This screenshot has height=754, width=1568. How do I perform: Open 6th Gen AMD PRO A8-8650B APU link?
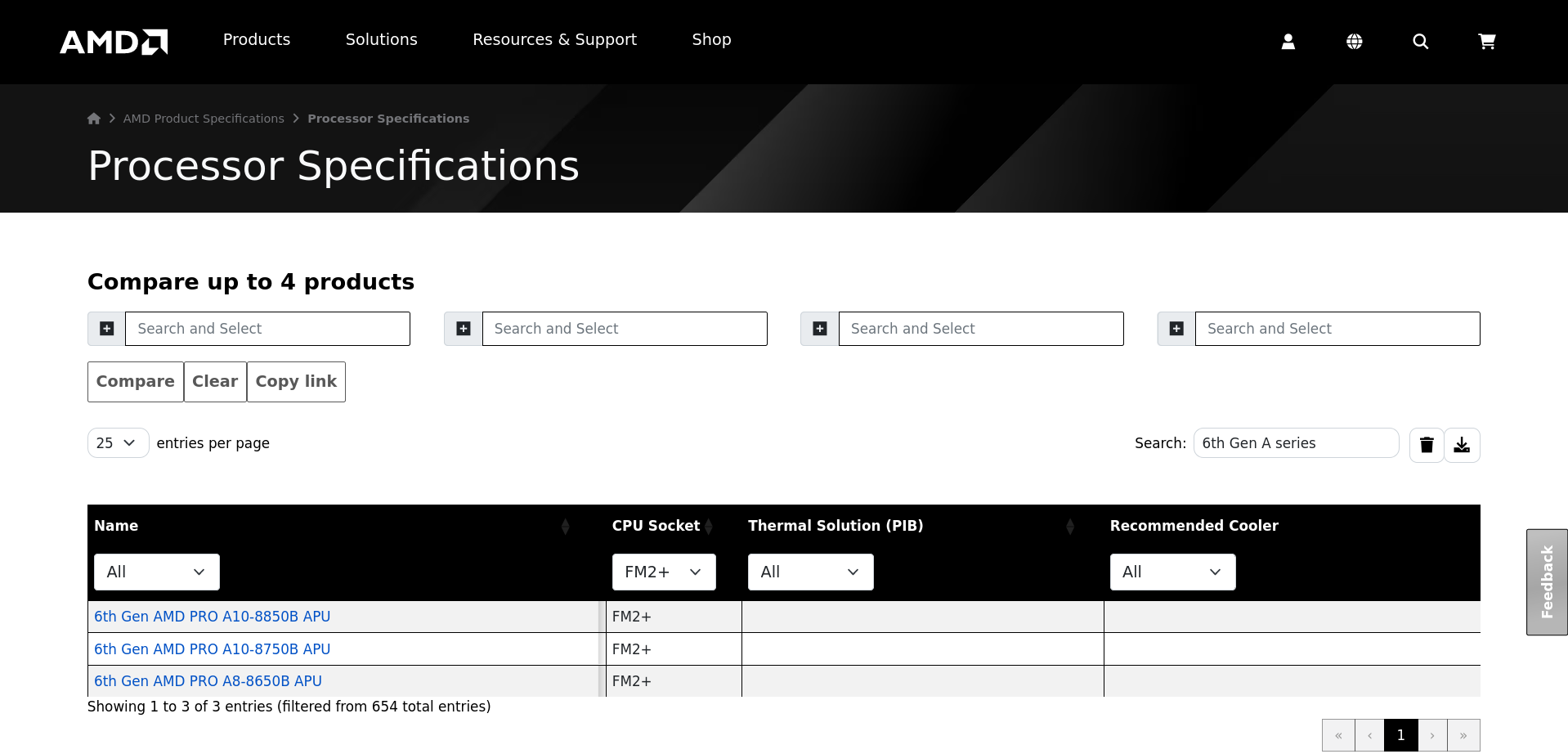(x=208, y=681)
